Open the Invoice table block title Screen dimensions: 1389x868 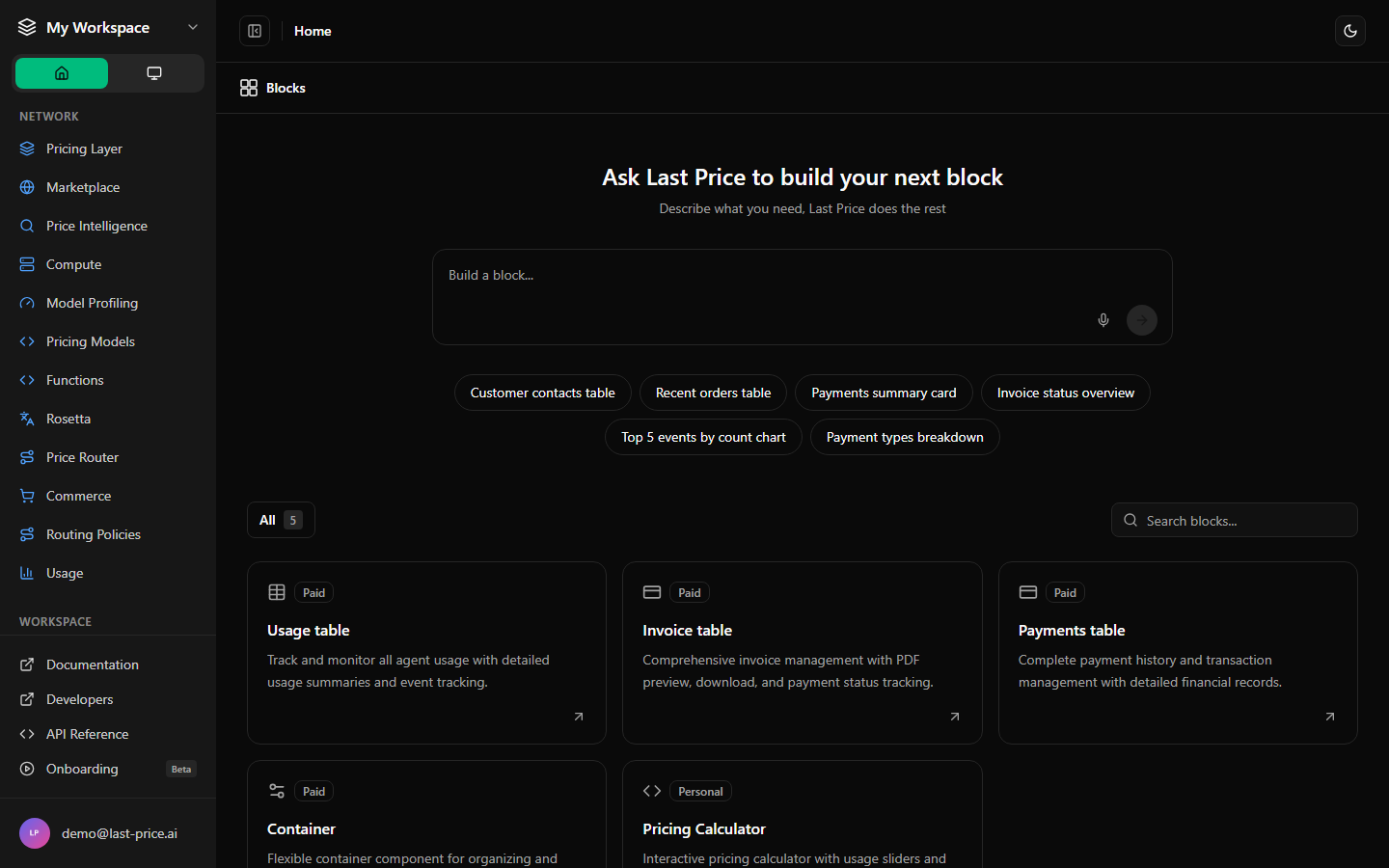[688, 630]
